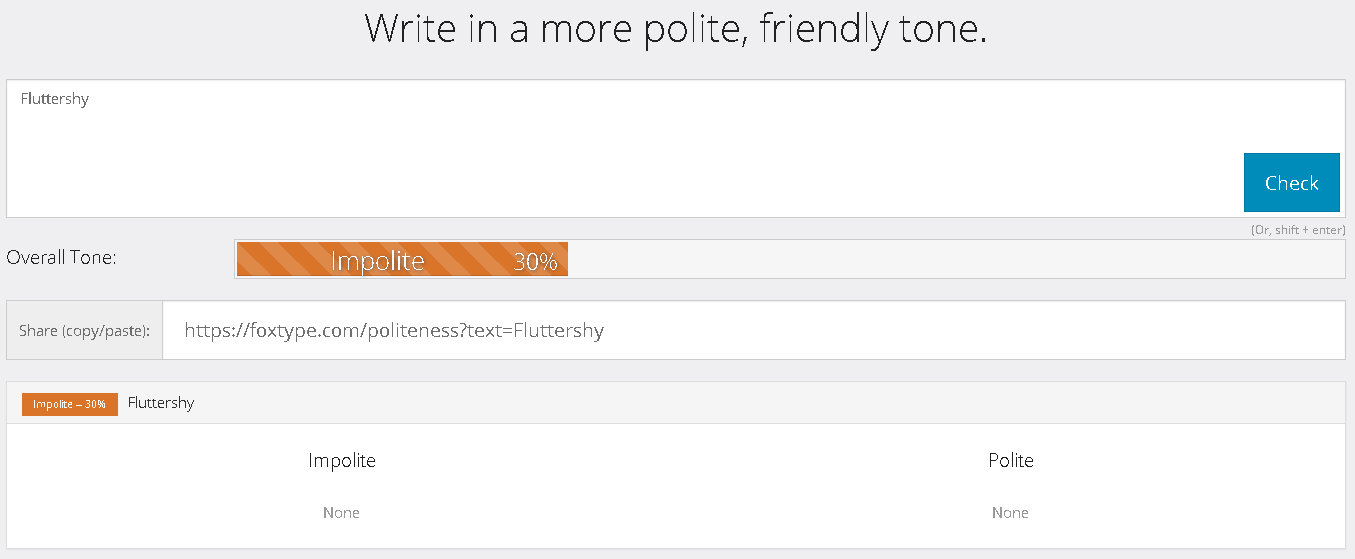
Task: Click the small orange 'Impolite – 30%' badge
Action: coord(70,404)
